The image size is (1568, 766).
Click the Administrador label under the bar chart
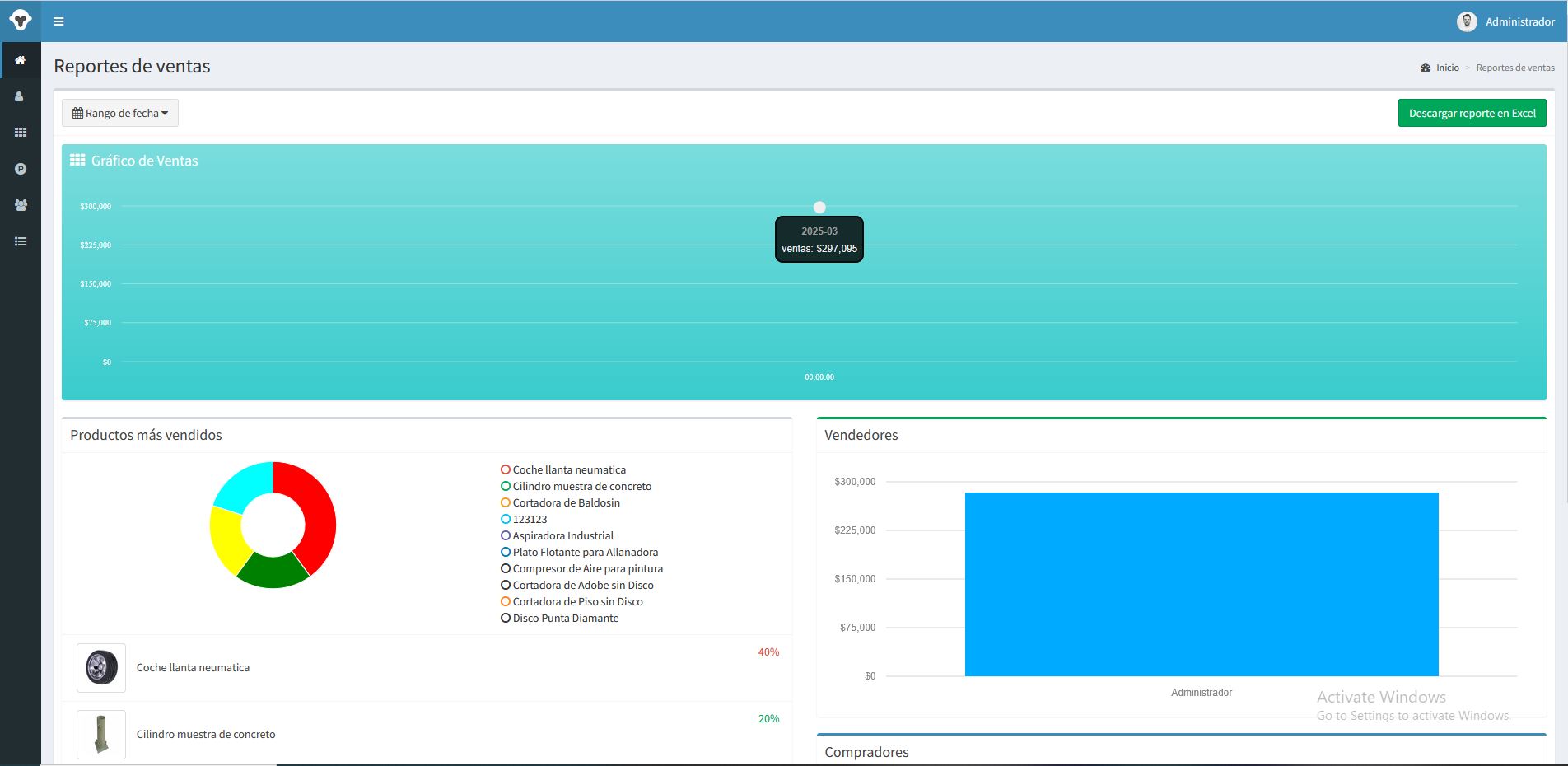pos(1202,693)
